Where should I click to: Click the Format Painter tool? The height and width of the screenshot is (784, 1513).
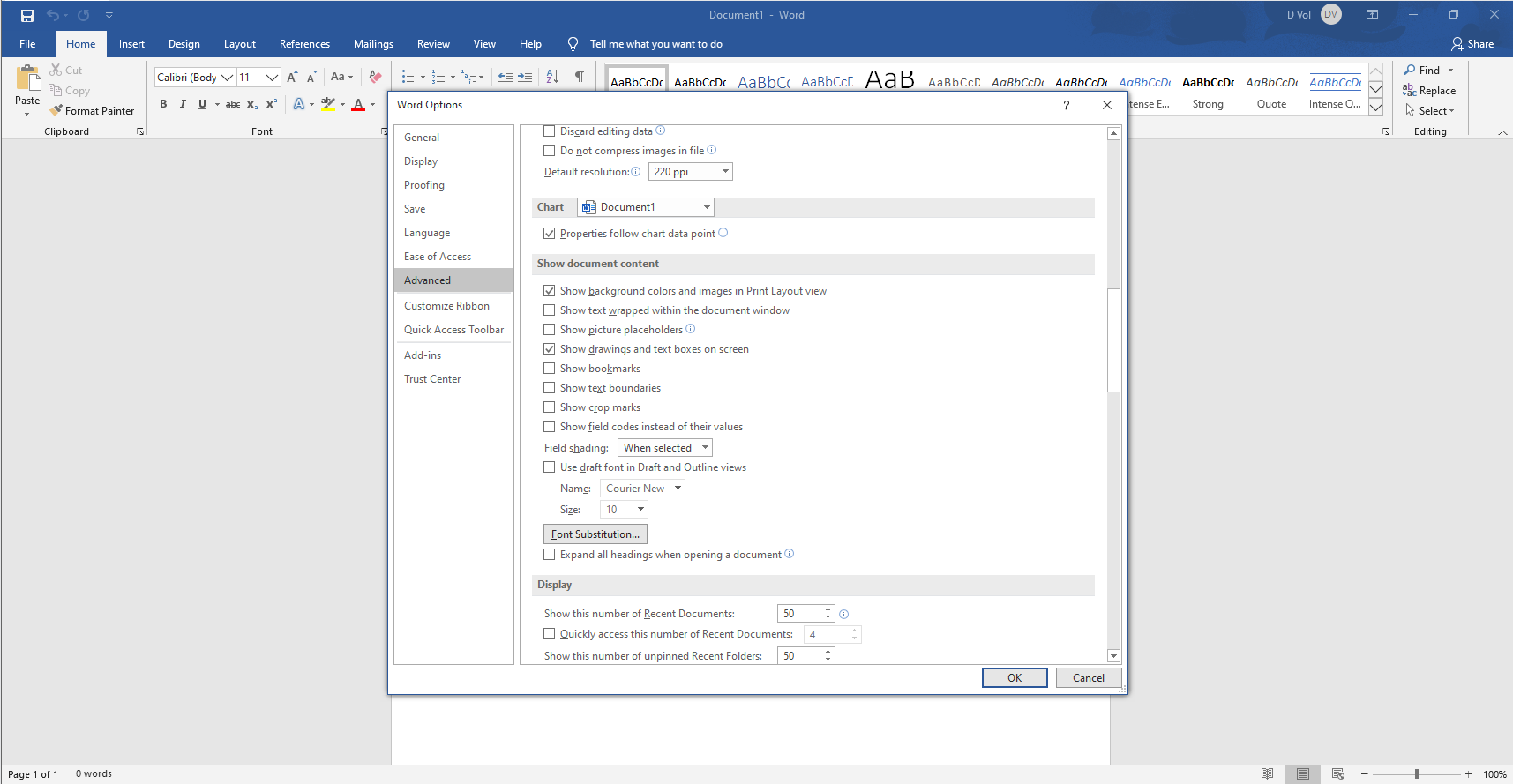click(93, 111)
